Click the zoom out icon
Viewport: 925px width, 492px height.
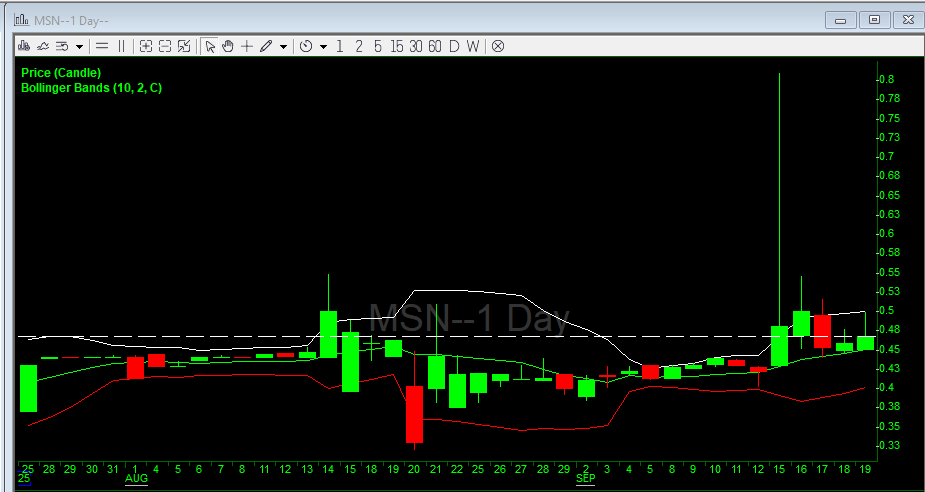pos(165,46)
